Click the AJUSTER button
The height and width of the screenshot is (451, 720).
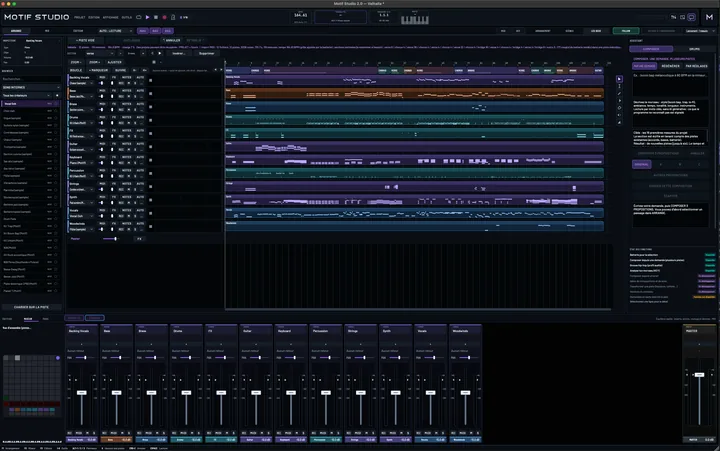click(114, 62)
